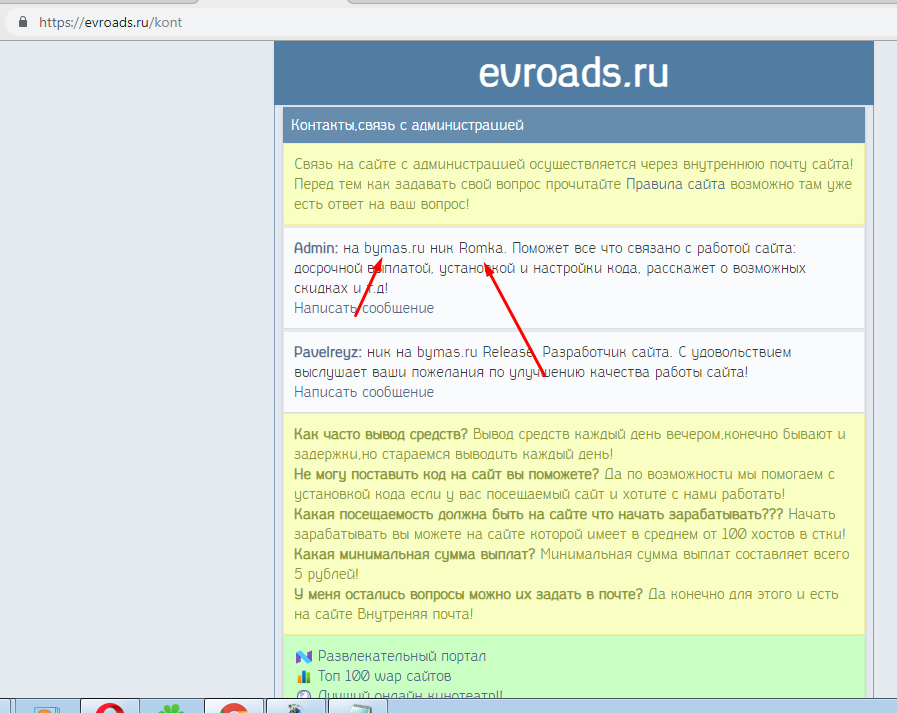Open the Развлекательный портал link
Image resolution: width=897 pixels, height=713 pixels.
point(402,656)
